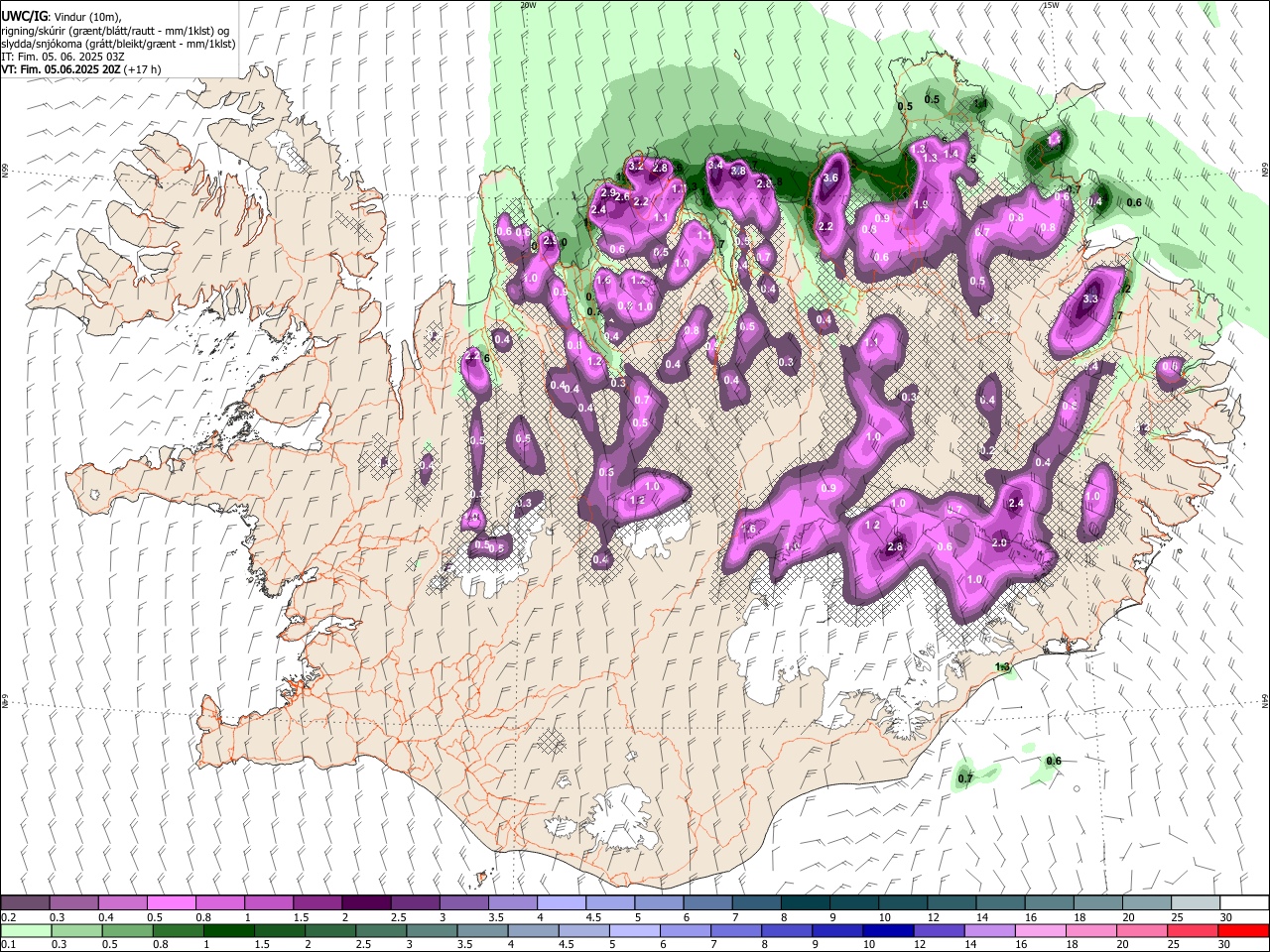Viewport: 1270px width, 952px height.
Task: Pick the light pink 16–18 swatch in lower legend
Action: point(1039,931)
